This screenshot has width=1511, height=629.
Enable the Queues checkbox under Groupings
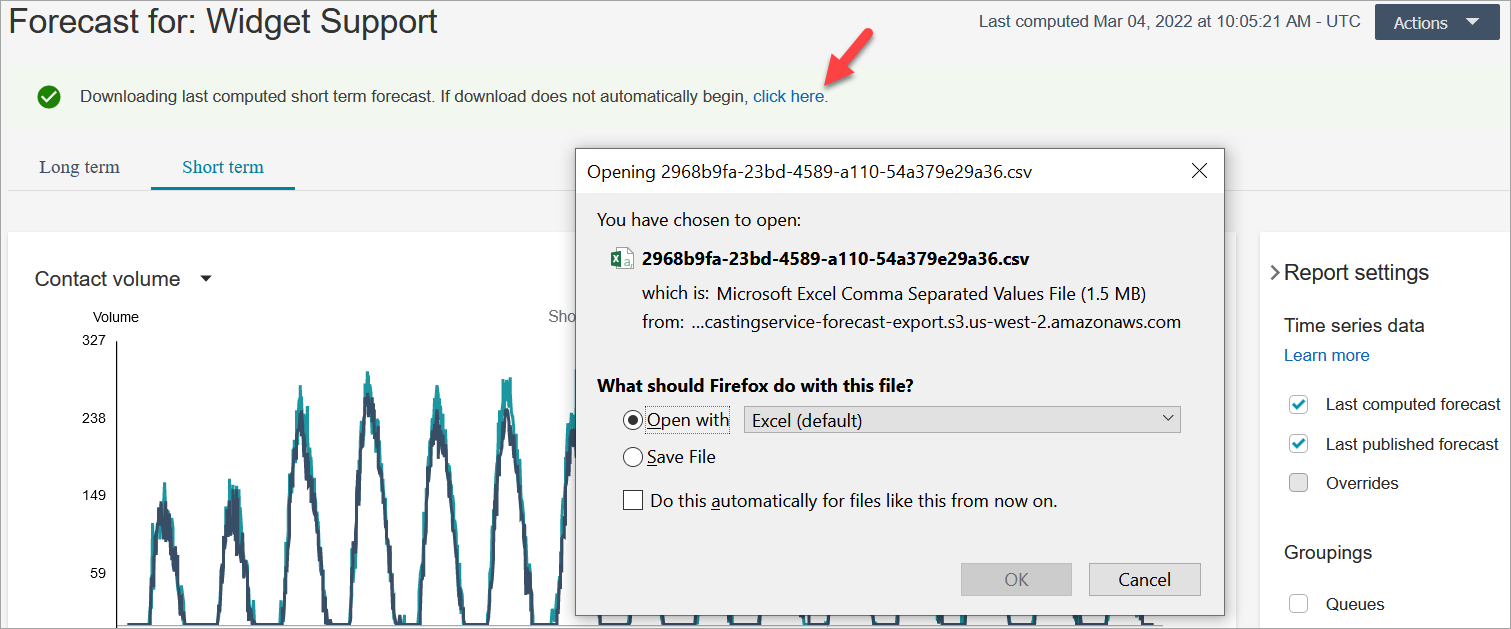[x=1298, y=603]
